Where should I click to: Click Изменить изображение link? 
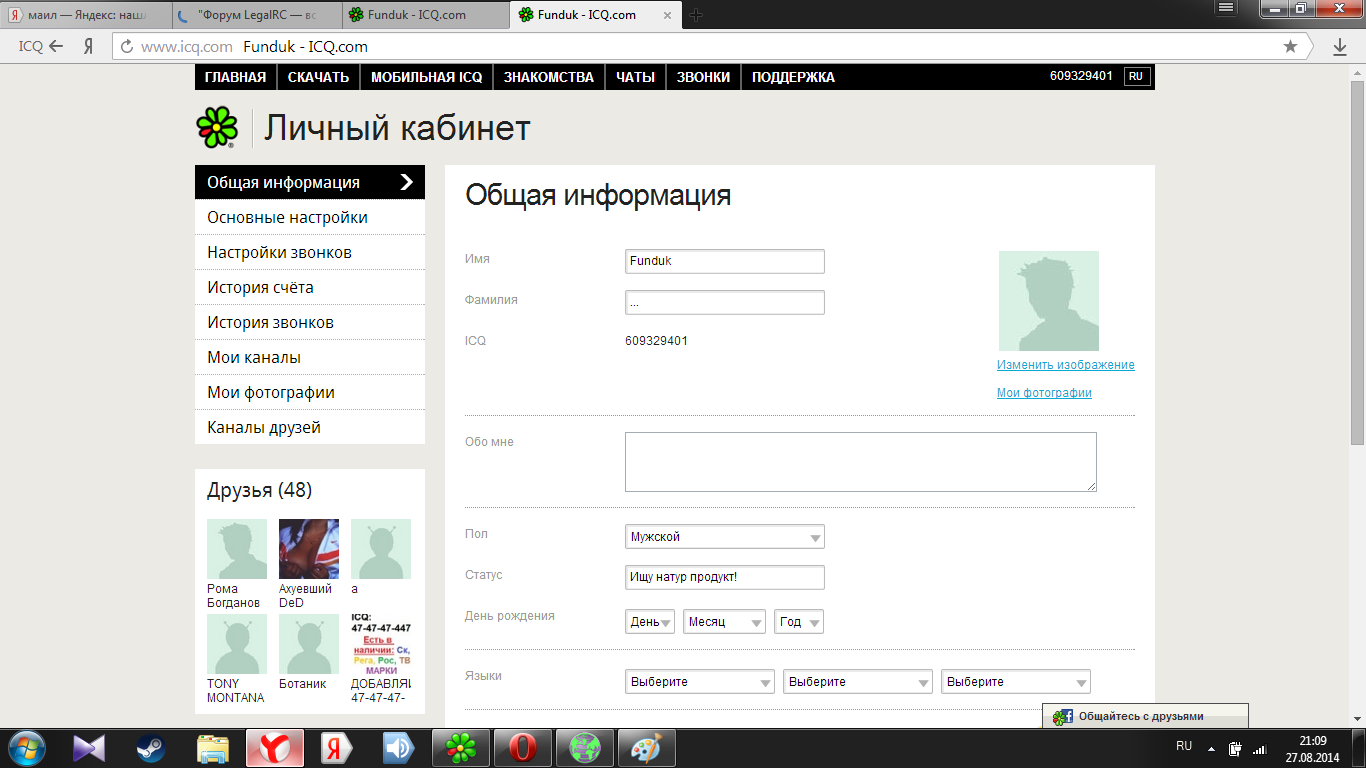coord(1066,365)
